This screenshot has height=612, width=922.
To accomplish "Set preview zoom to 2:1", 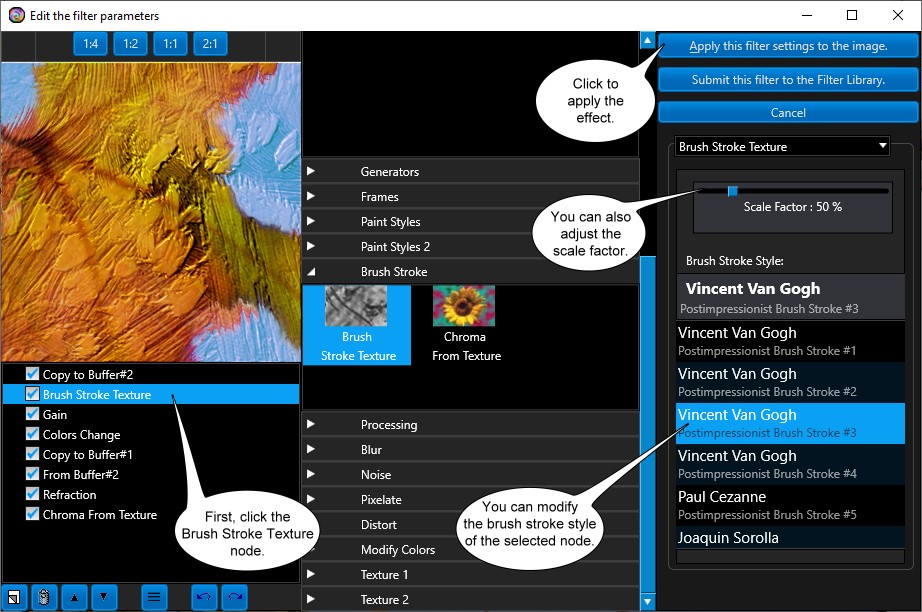I will pos(210,44).
